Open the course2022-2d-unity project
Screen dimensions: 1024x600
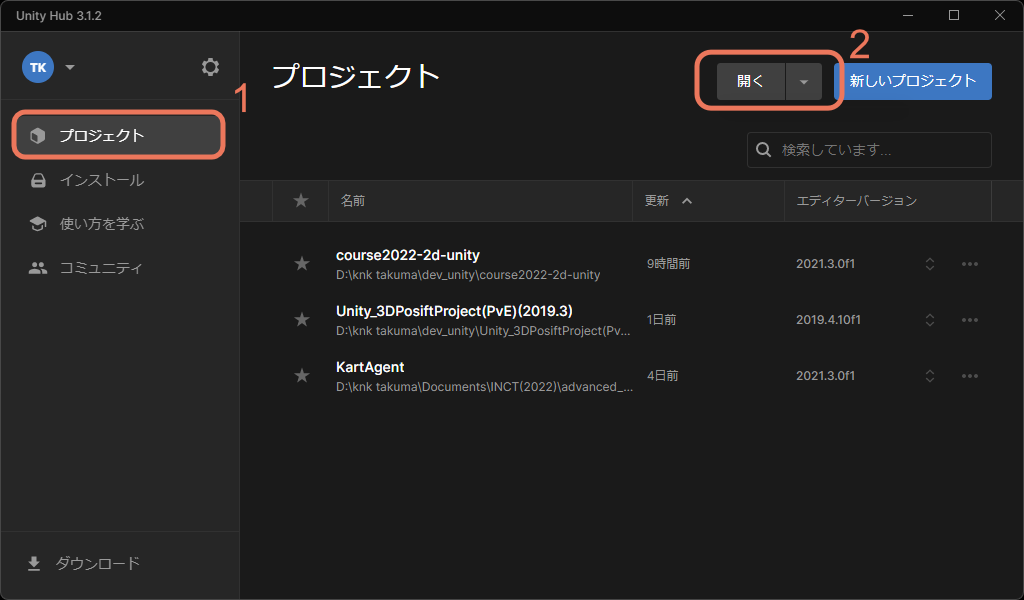click(408, 255)
